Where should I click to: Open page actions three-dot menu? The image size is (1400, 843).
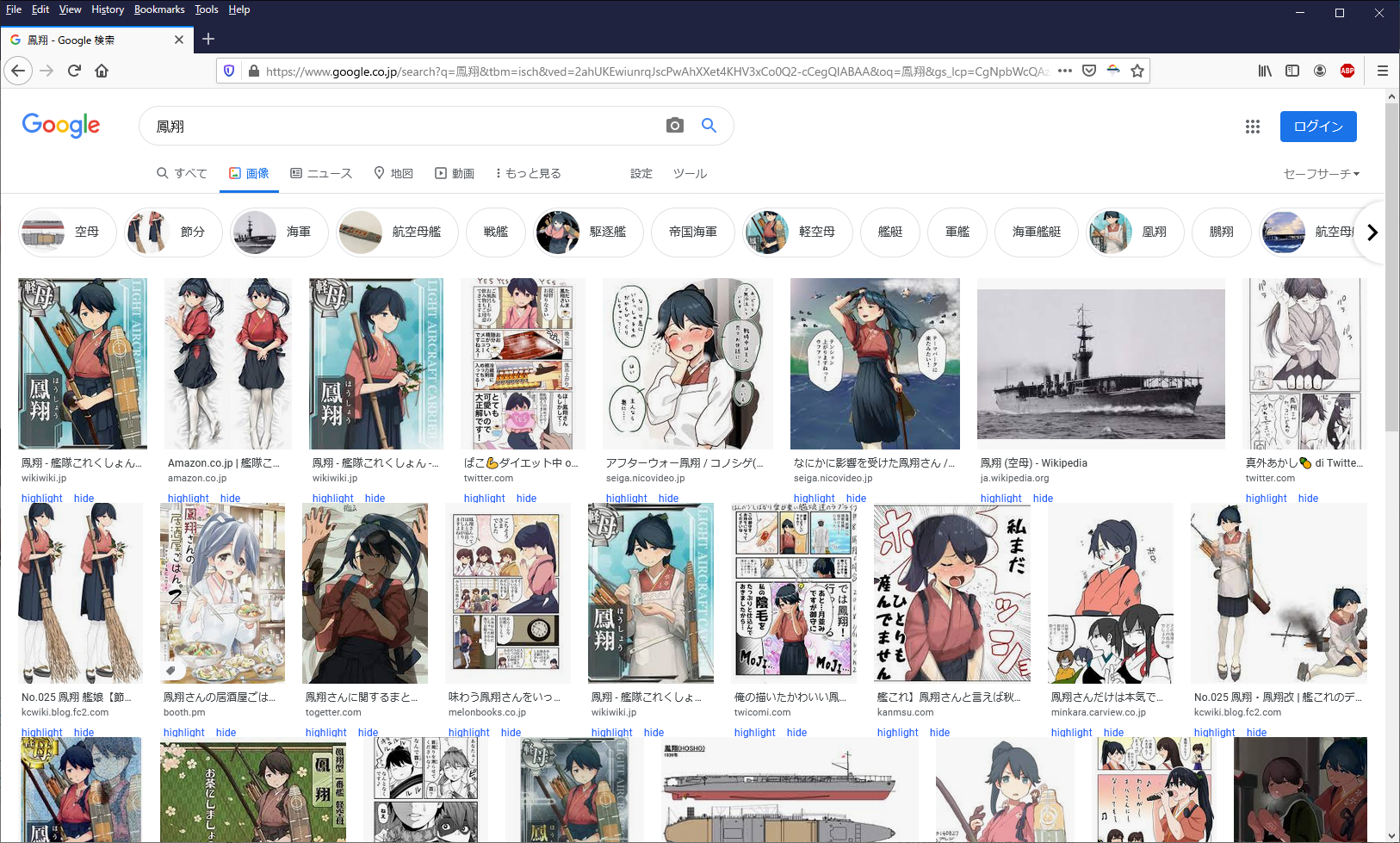pyautogui.click(x=1065, y=71)
